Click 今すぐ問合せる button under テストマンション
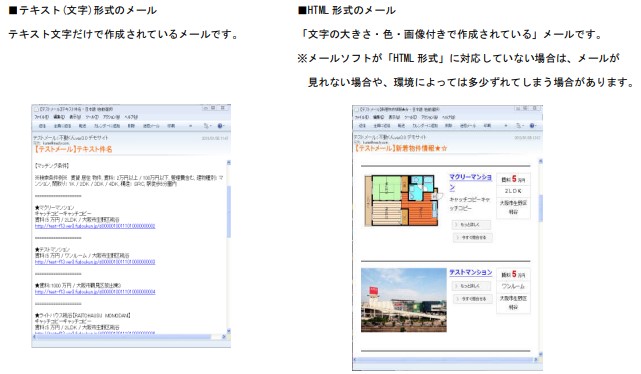Image resolution: width=641 pixels, height=374 pixels. click(472, 299)
